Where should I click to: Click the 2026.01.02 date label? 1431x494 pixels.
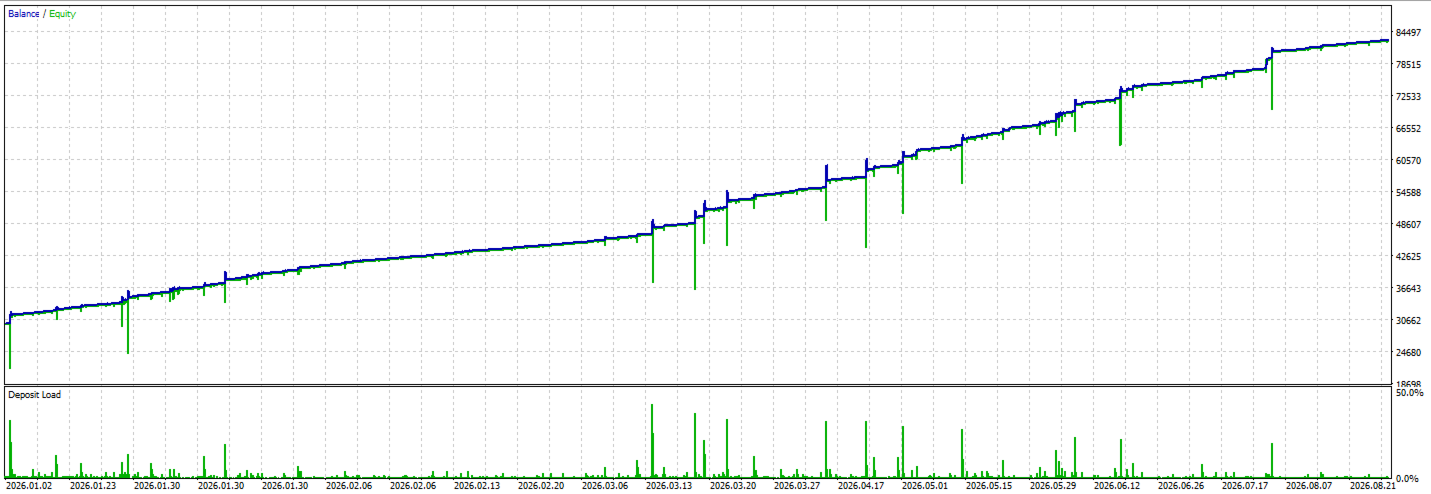pos(29,486)
